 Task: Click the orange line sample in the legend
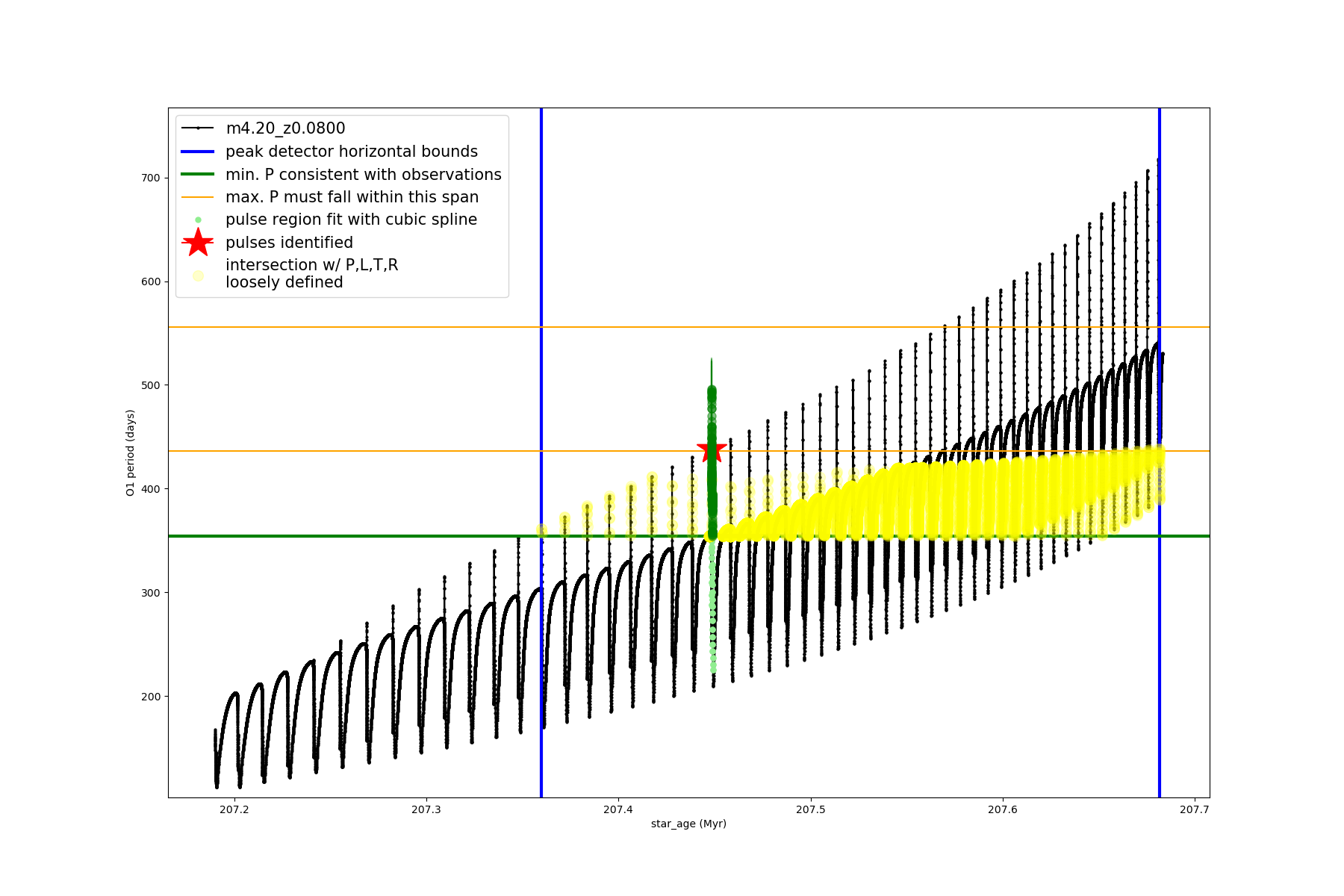pos(198,197)
